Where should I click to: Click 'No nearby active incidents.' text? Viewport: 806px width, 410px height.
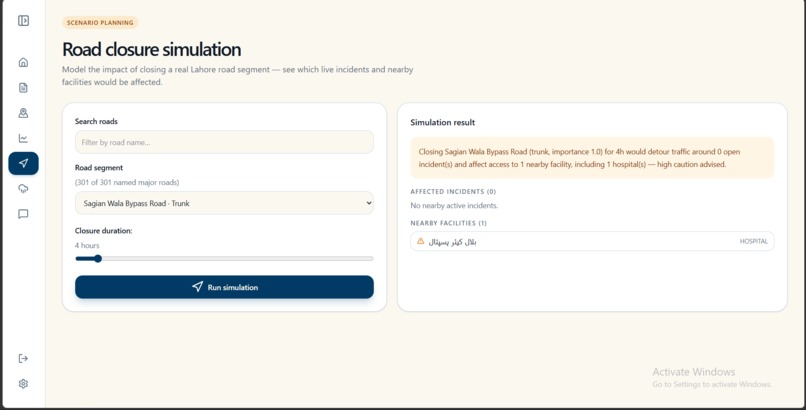(x=454, y=206)
